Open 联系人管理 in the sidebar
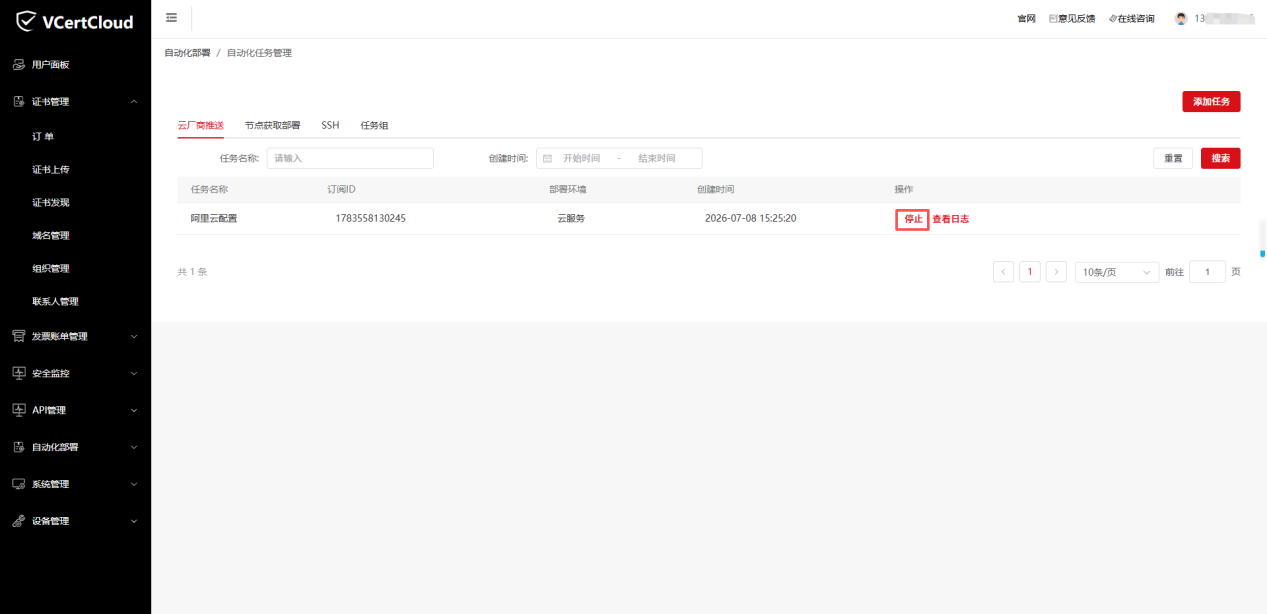The width and height of the screenshot is (1267, 614). 55,302
